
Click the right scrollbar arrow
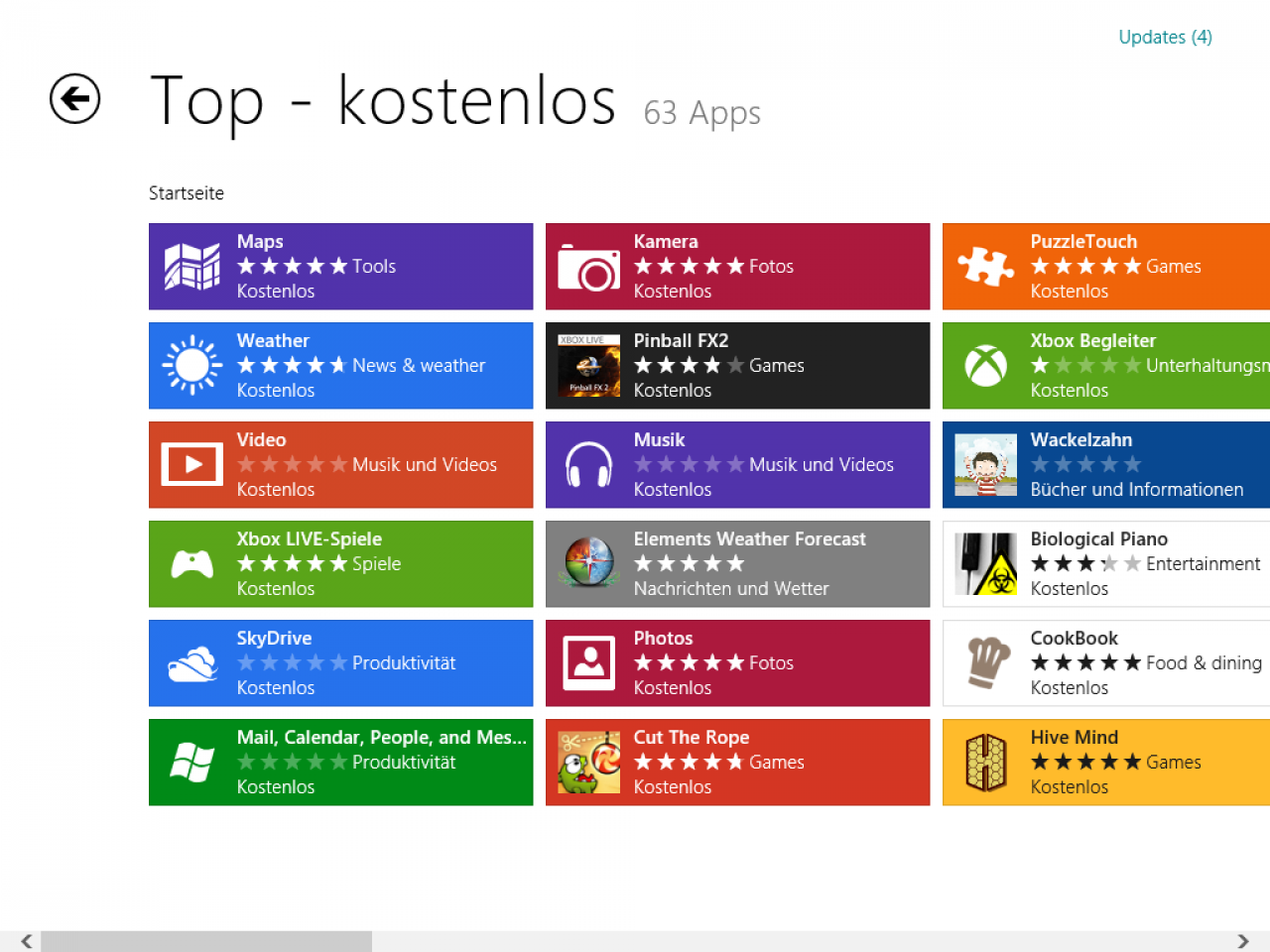pyautogui.click(x=1243, y=941)
